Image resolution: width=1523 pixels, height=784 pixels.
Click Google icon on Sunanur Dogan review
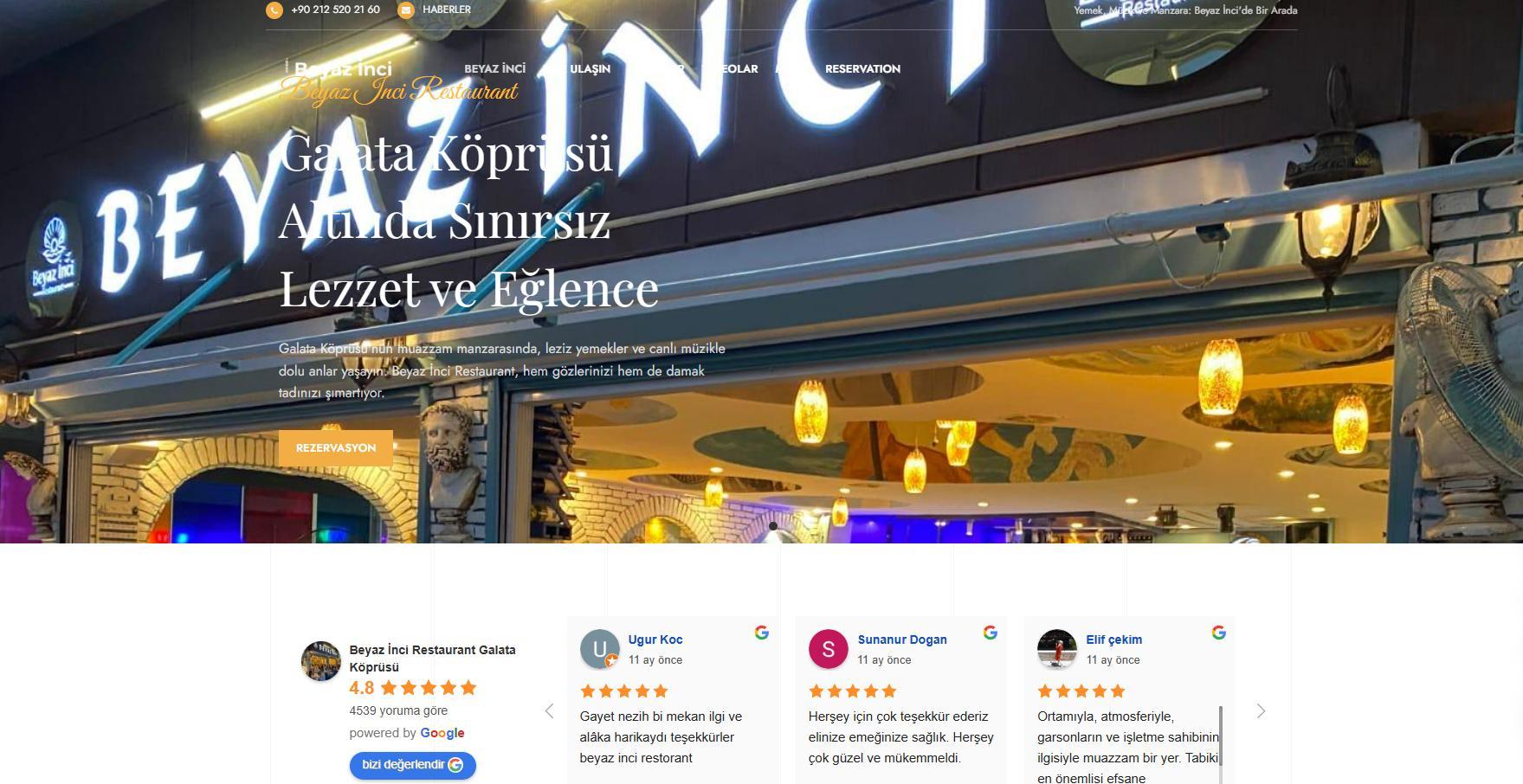[991, 633]
